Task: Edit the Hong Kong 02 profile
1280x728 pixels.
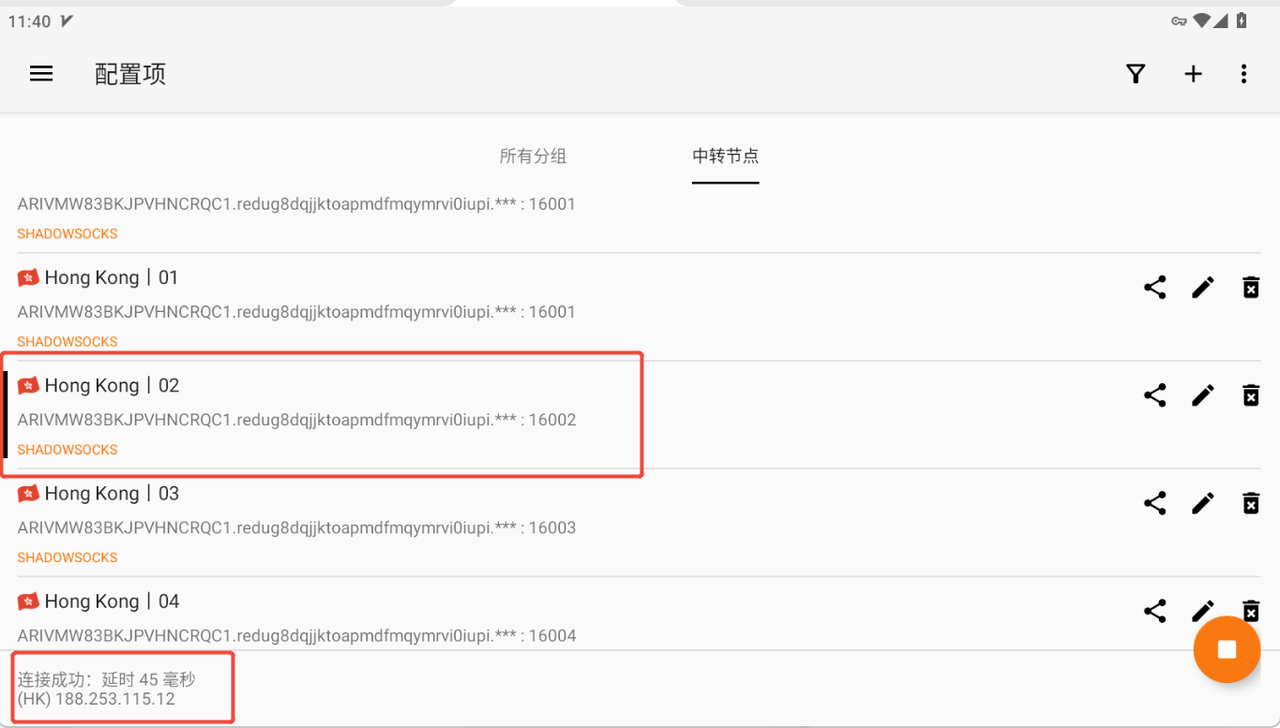Action: coord(1203,395)
